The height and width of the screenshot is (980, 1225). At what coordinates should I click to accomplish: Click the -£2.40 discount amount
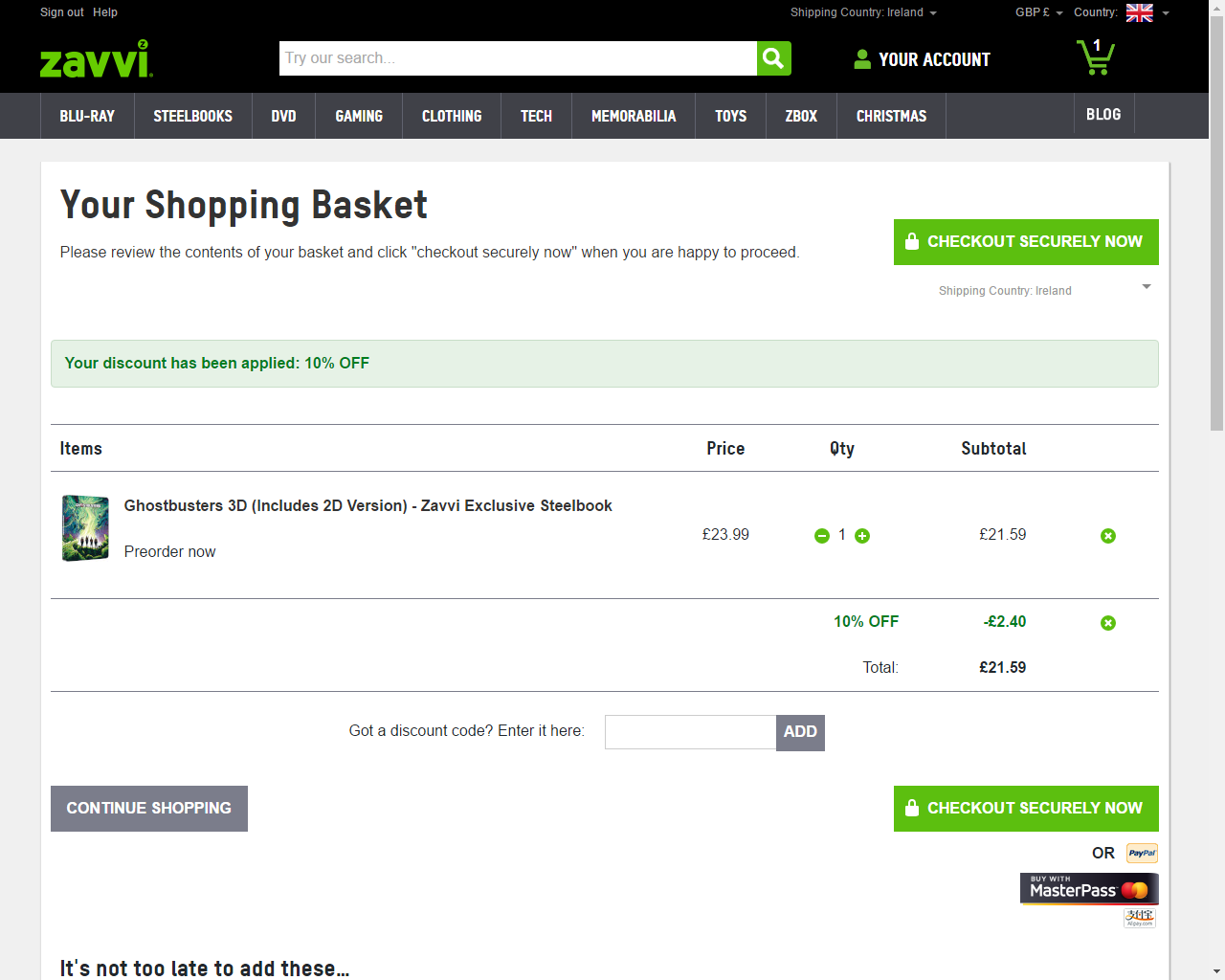tap(1004, 621)
